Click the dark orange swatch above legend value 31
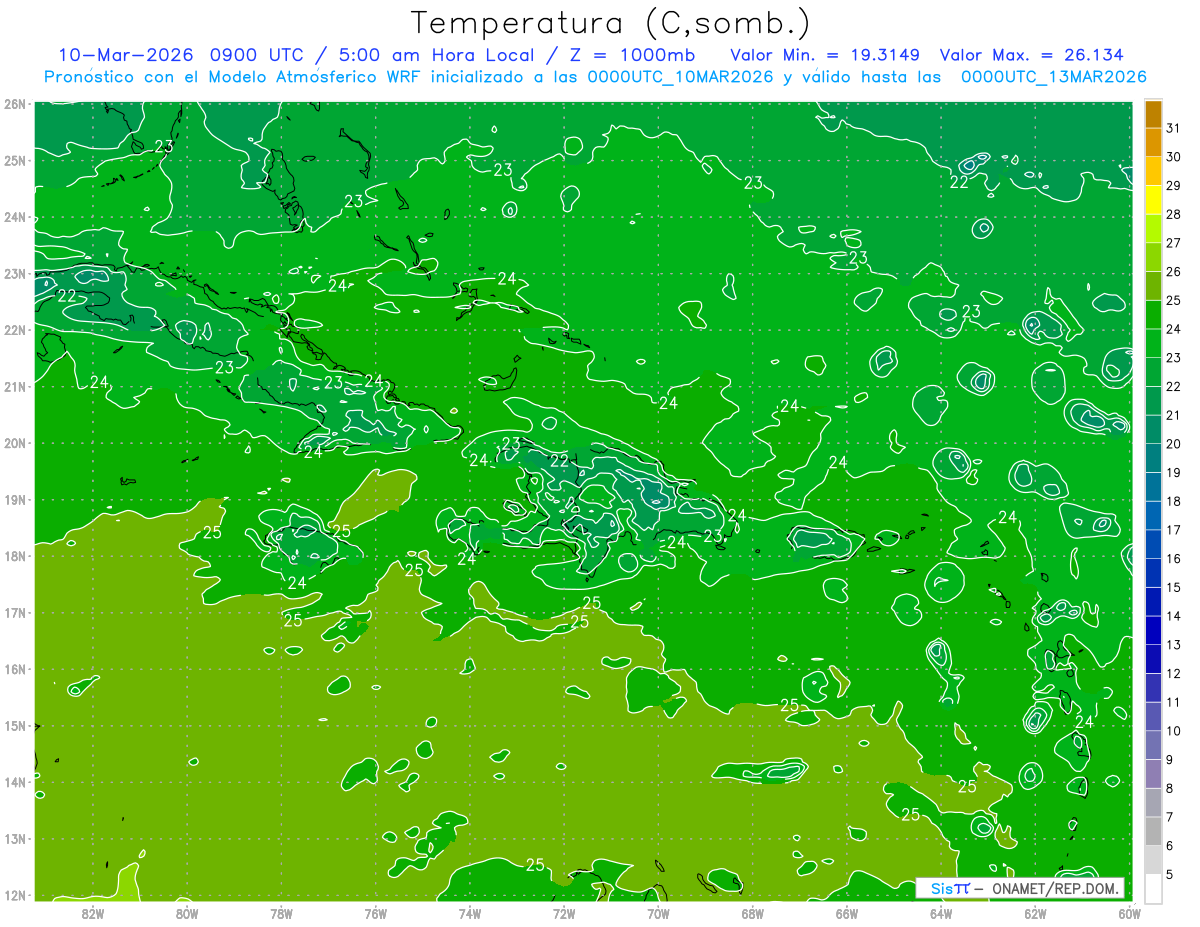Image resolution: width=1200 pixels, height=927 pixels. [1153, 114]
